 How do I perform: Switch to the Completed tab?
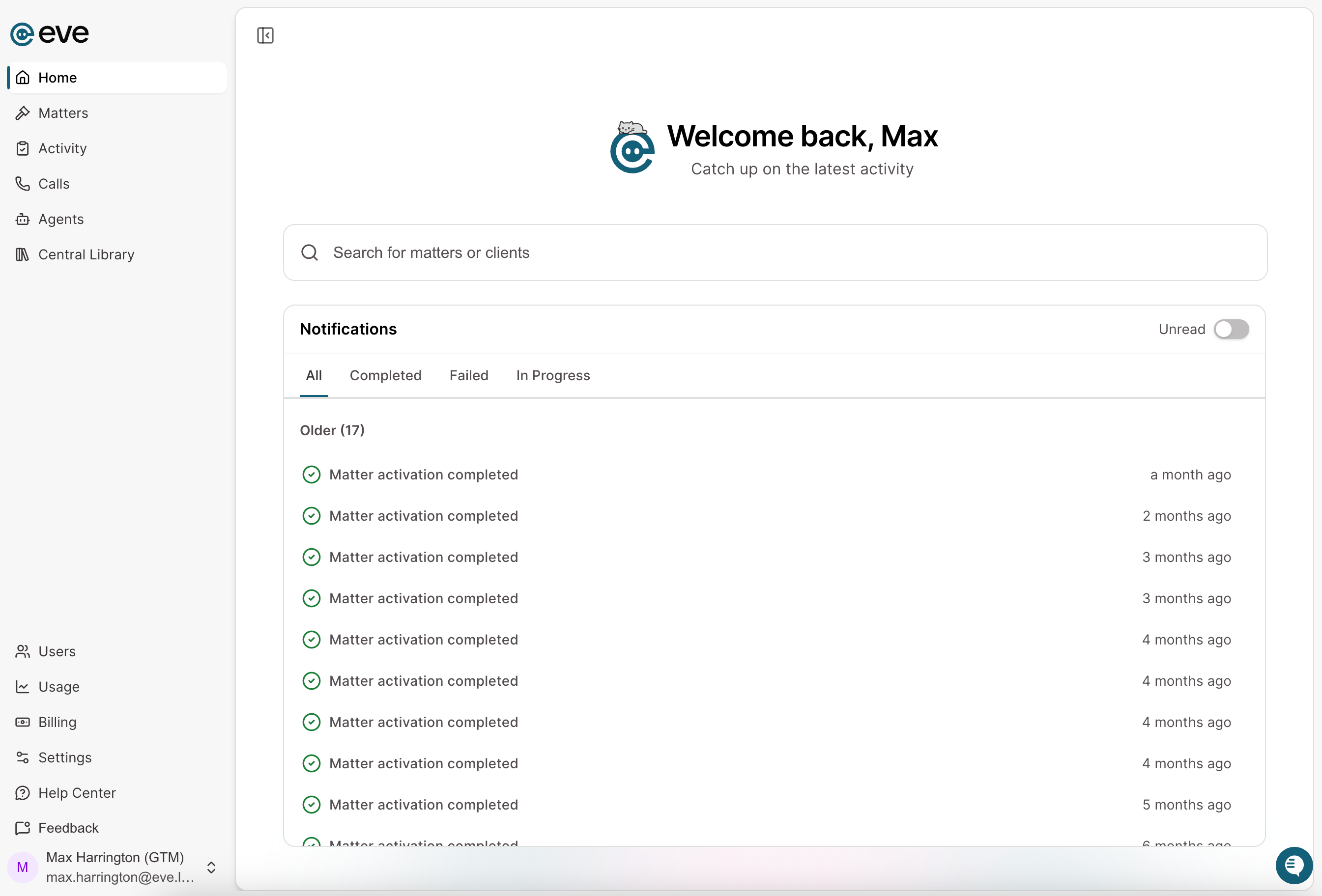pyautogui.click(x=386, y=375)
